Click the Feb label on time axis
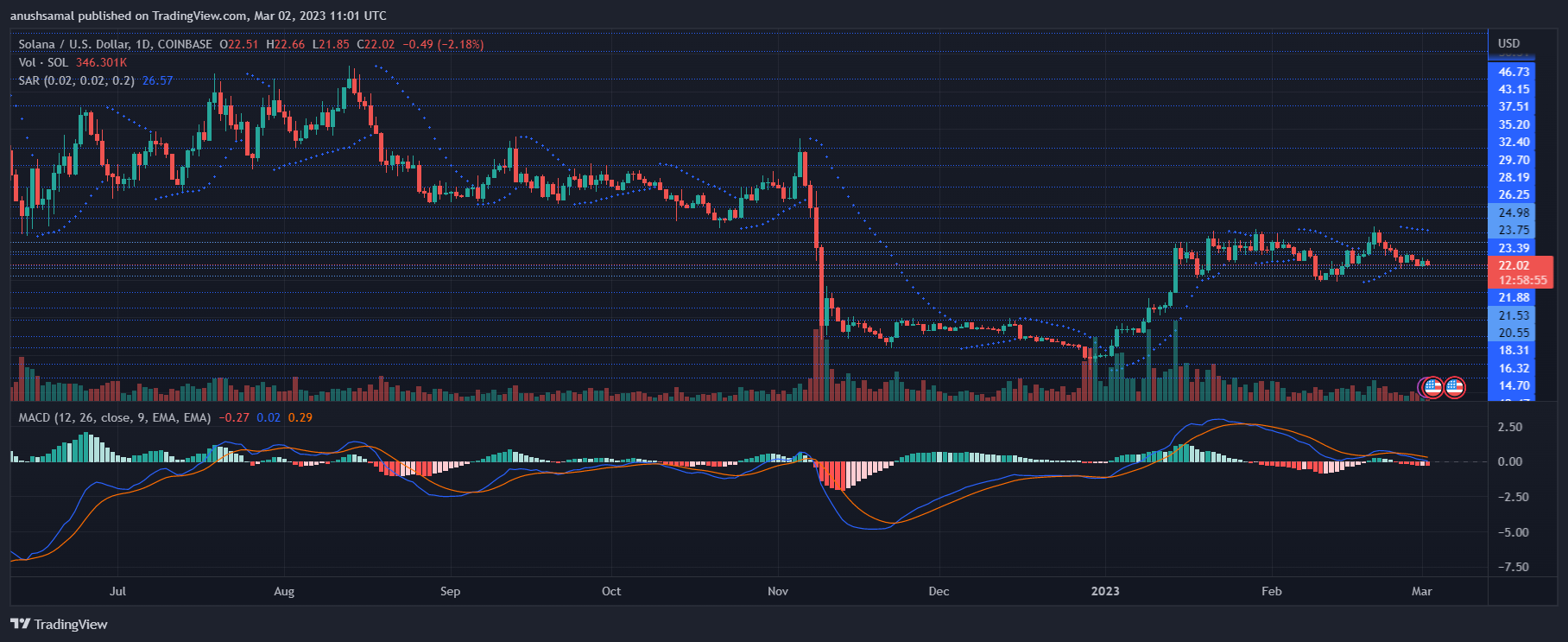This screenshot has width=1568, height=642. click(x=1271, y=591)
